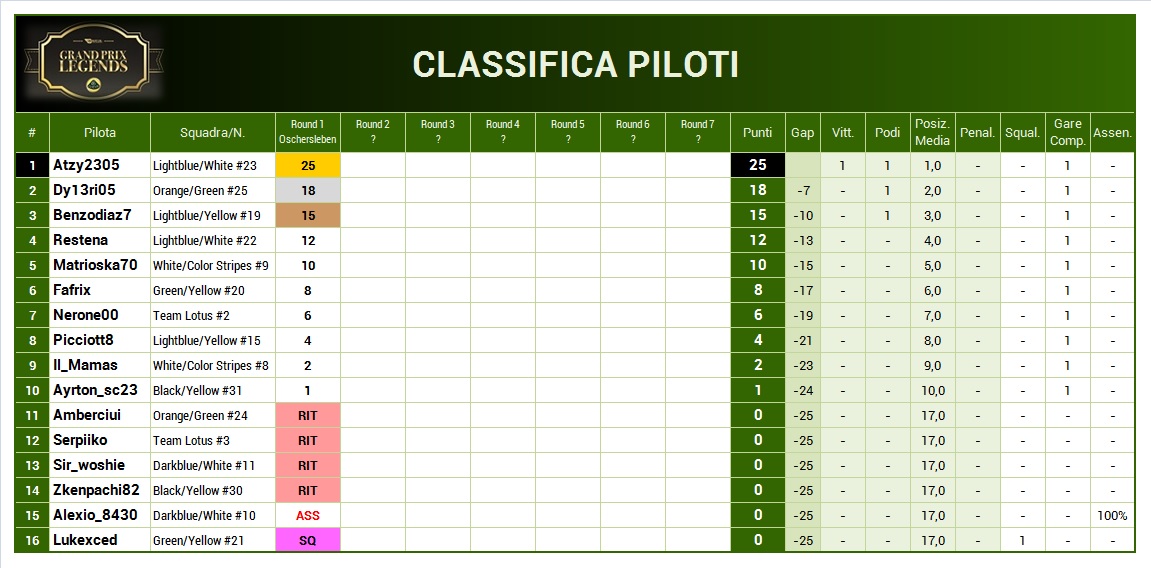Click the Grand Prix Legends logo
The height and width of the screenshot is (568, 1151).
pyautogui.click(x=92, y=62)
